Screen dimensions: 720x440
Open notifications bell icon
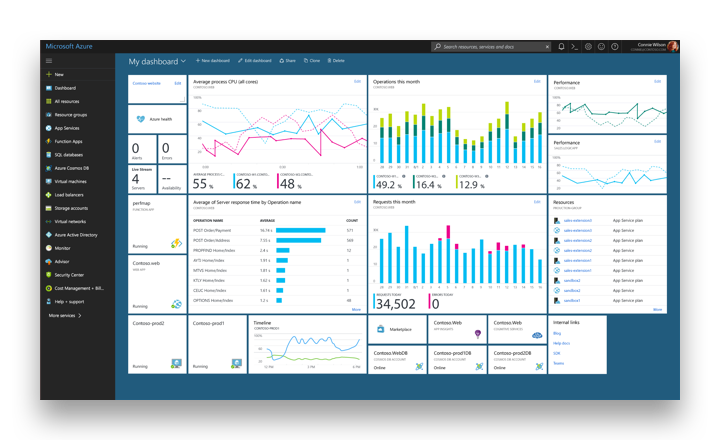tap(561, 46)
